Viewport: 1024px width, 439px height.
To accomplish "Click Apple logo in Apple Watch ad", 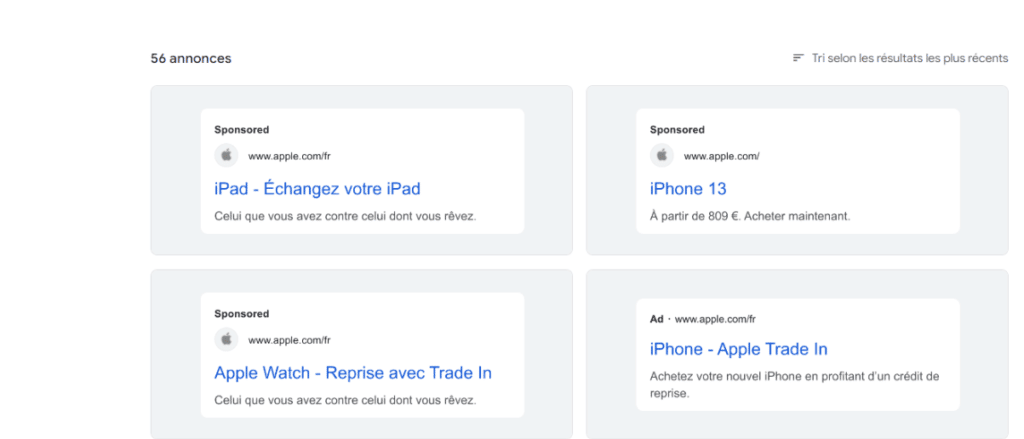I will click(227, 339).
